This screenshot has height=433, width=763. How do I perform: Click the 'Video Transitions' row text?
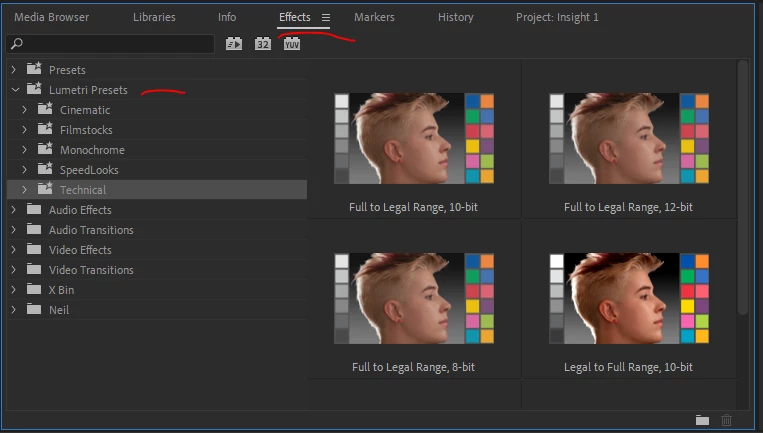pyautogui.click(x=91, y=270)
